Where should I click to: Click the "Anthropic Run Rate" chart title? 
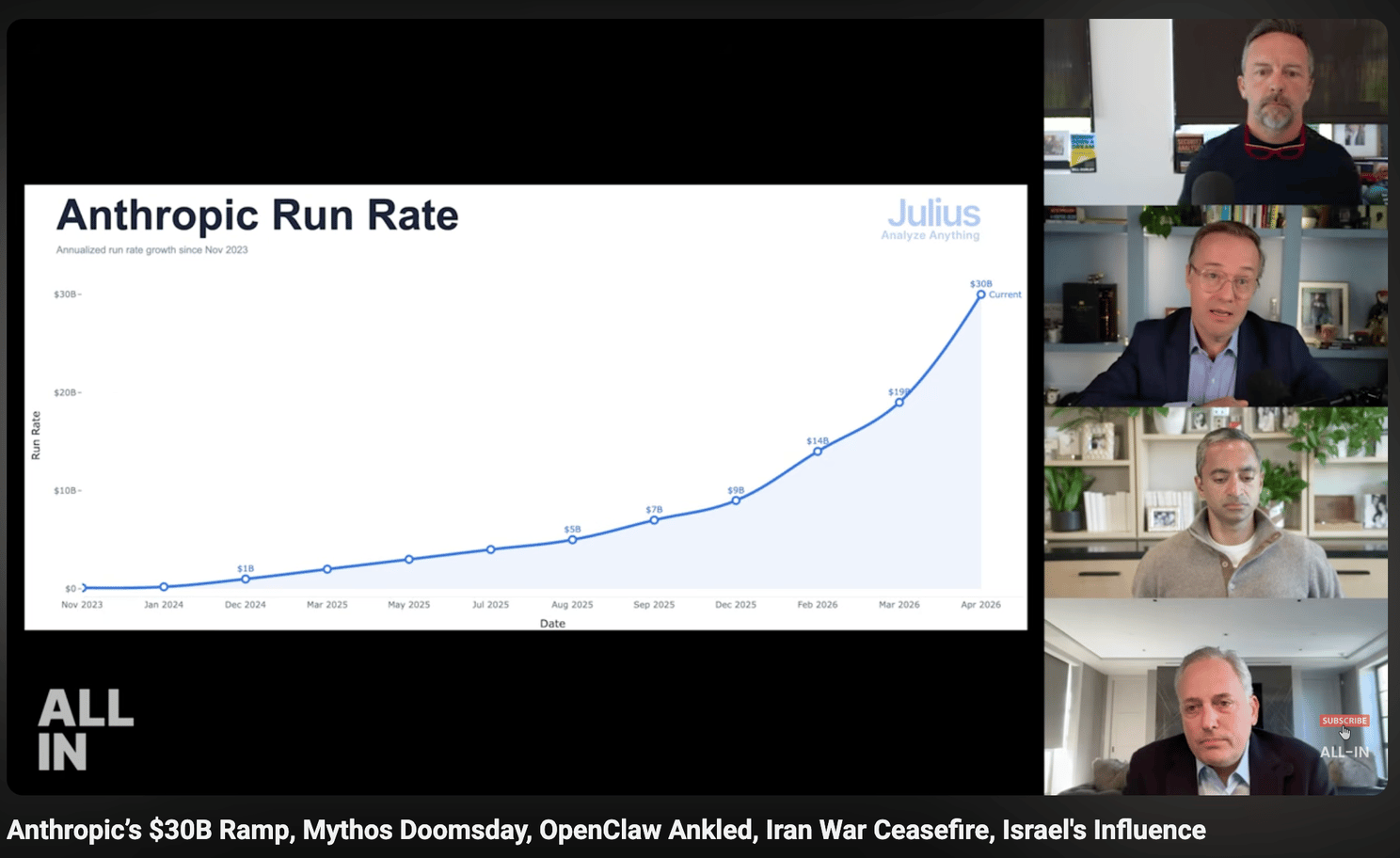pyautogui.click(x=257, y=215)
